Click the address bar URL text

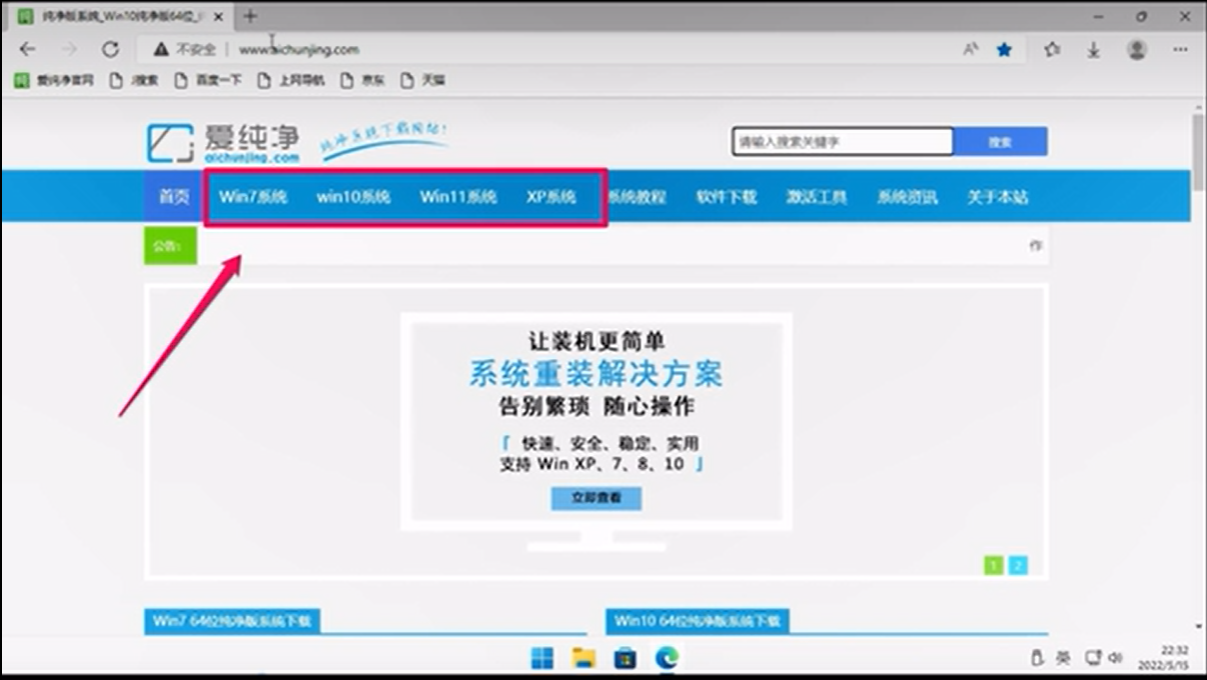click(x=299, y=49)
